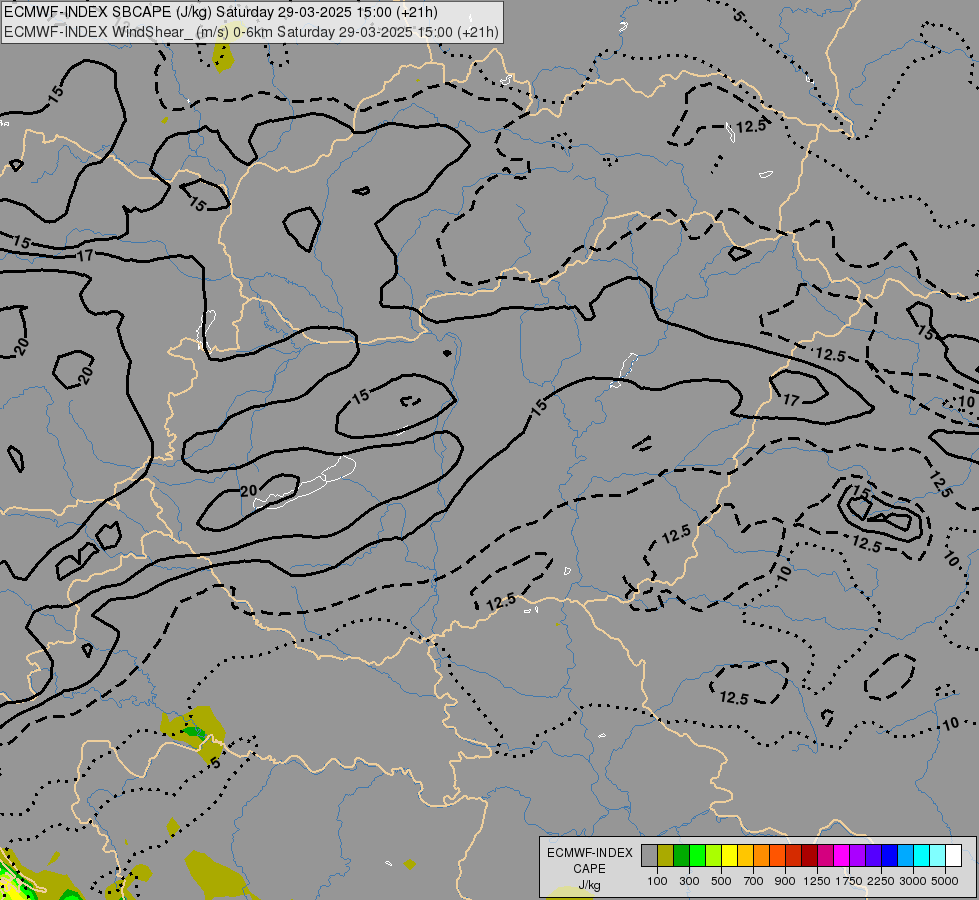Pick the bright green legend swatch

[x=698, y=856]
